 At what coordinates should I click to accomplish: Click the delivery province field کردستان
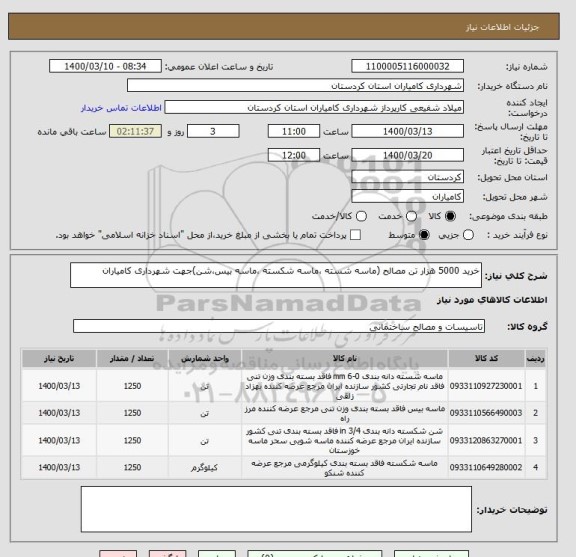coord(407,177)
